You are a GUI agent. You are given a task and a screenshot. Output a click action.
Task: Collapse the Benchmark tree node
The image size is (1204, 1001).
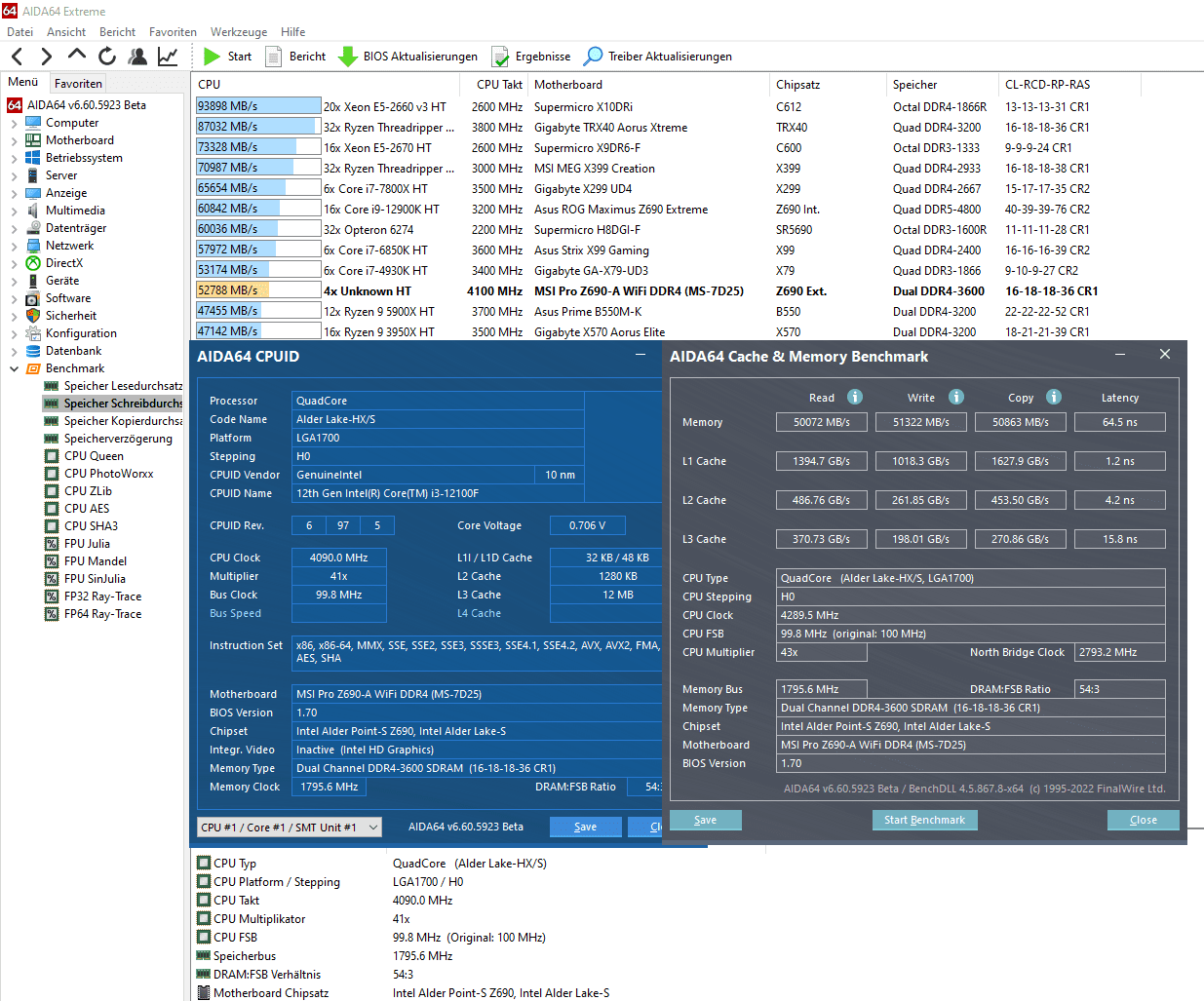tap(14, 369)
